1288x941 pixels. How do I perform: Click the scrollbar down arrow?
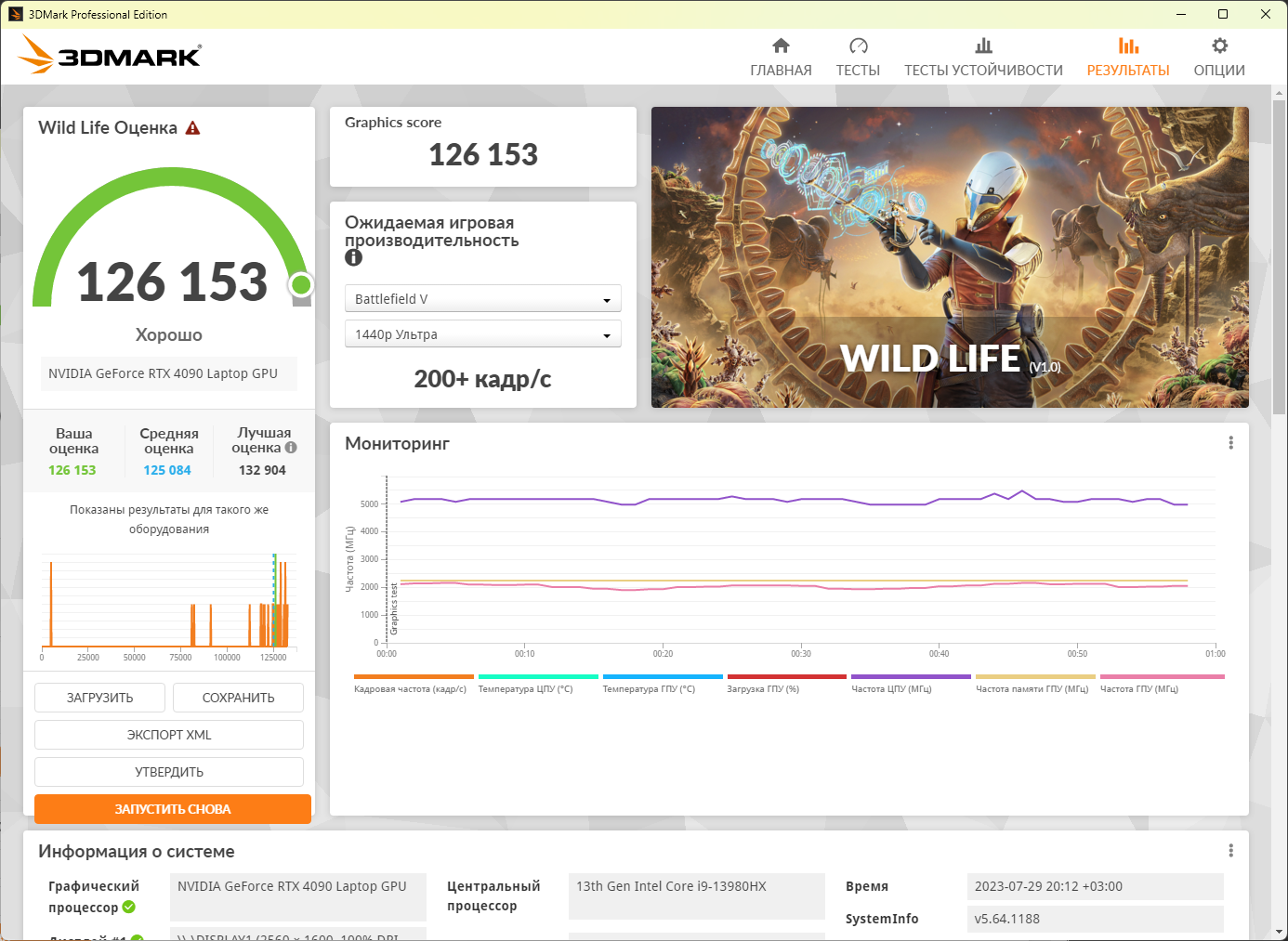(x=1280, y=932)
